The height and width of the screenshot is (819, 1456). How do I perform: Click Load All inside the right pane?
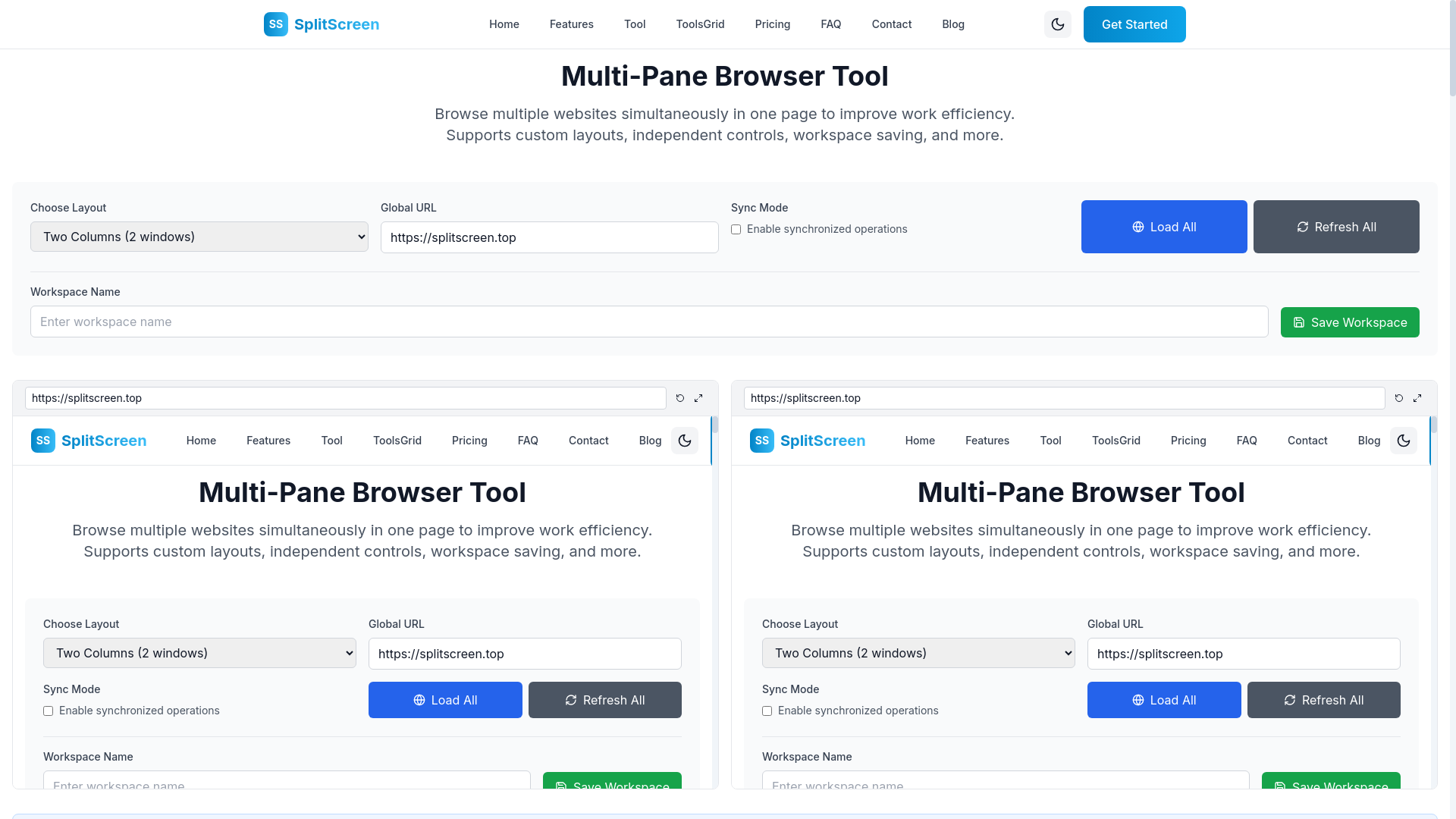1164,700
